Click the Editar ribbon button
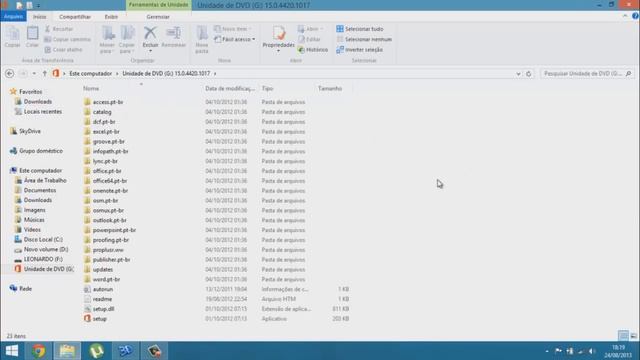This screenshot has height=360, width=640. (309, 39)
